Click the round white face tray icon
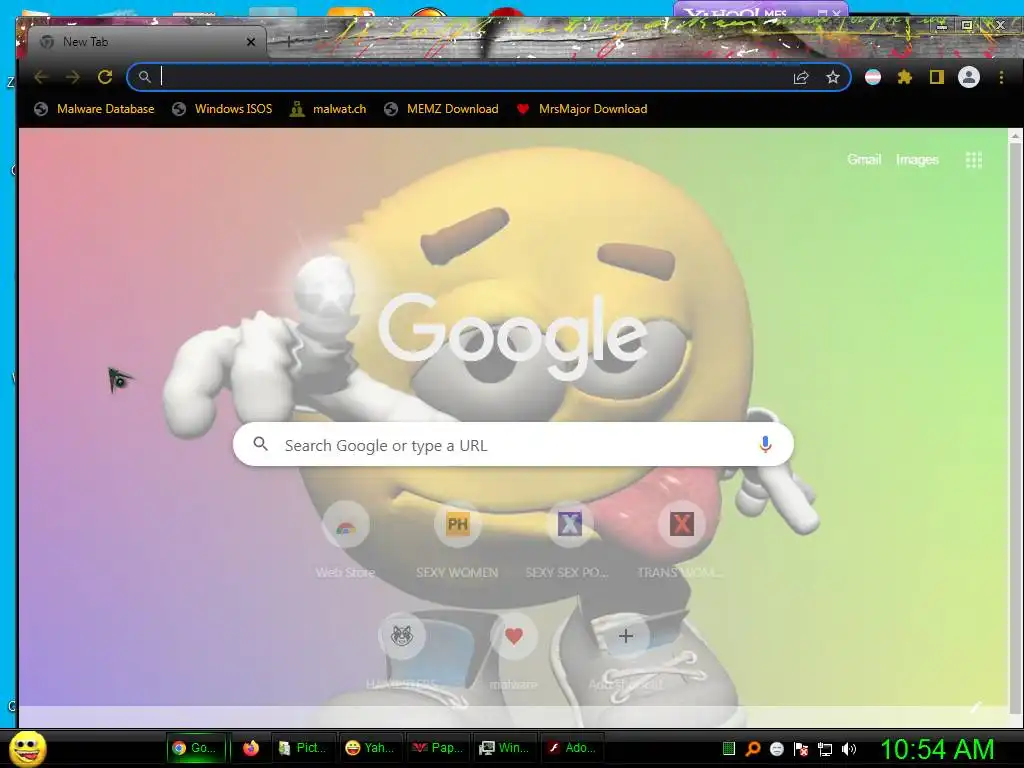This screenshot has height=768, width=1024. [x=776, y=749]
